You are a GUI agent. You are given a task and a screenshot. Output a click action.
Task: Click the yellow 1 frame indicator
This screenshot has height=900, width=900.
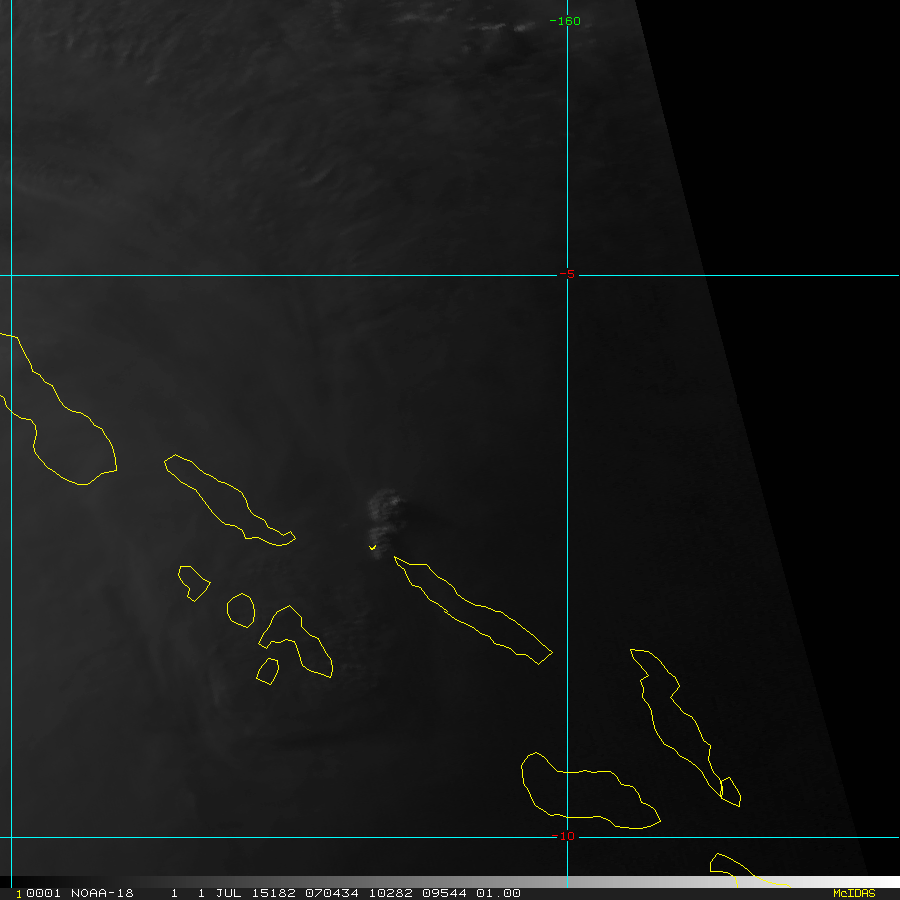click(x=19, y=894)
